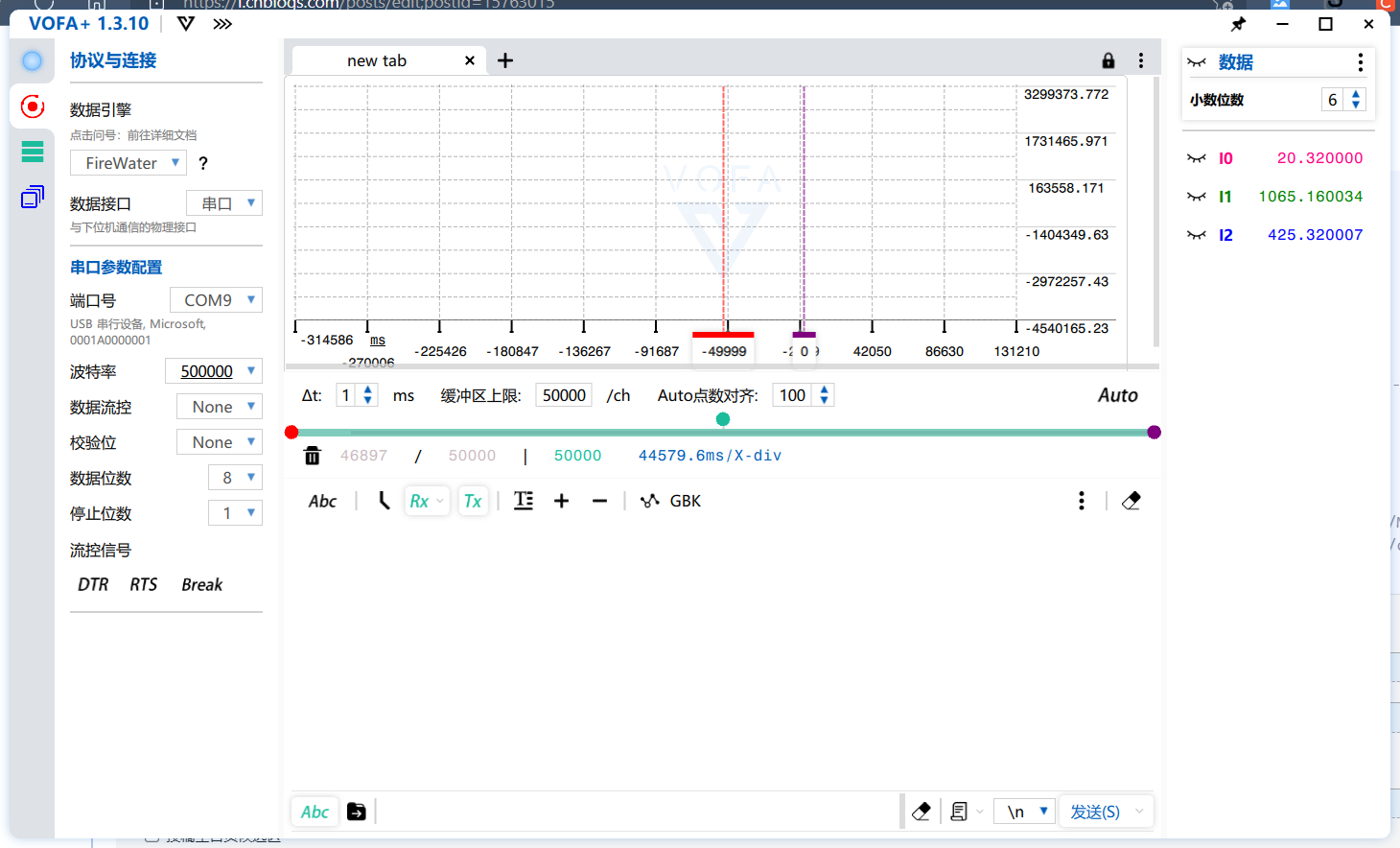Click the Δt stepper arrows
This screenshot has width=1400, height=848.
point(367,395)
